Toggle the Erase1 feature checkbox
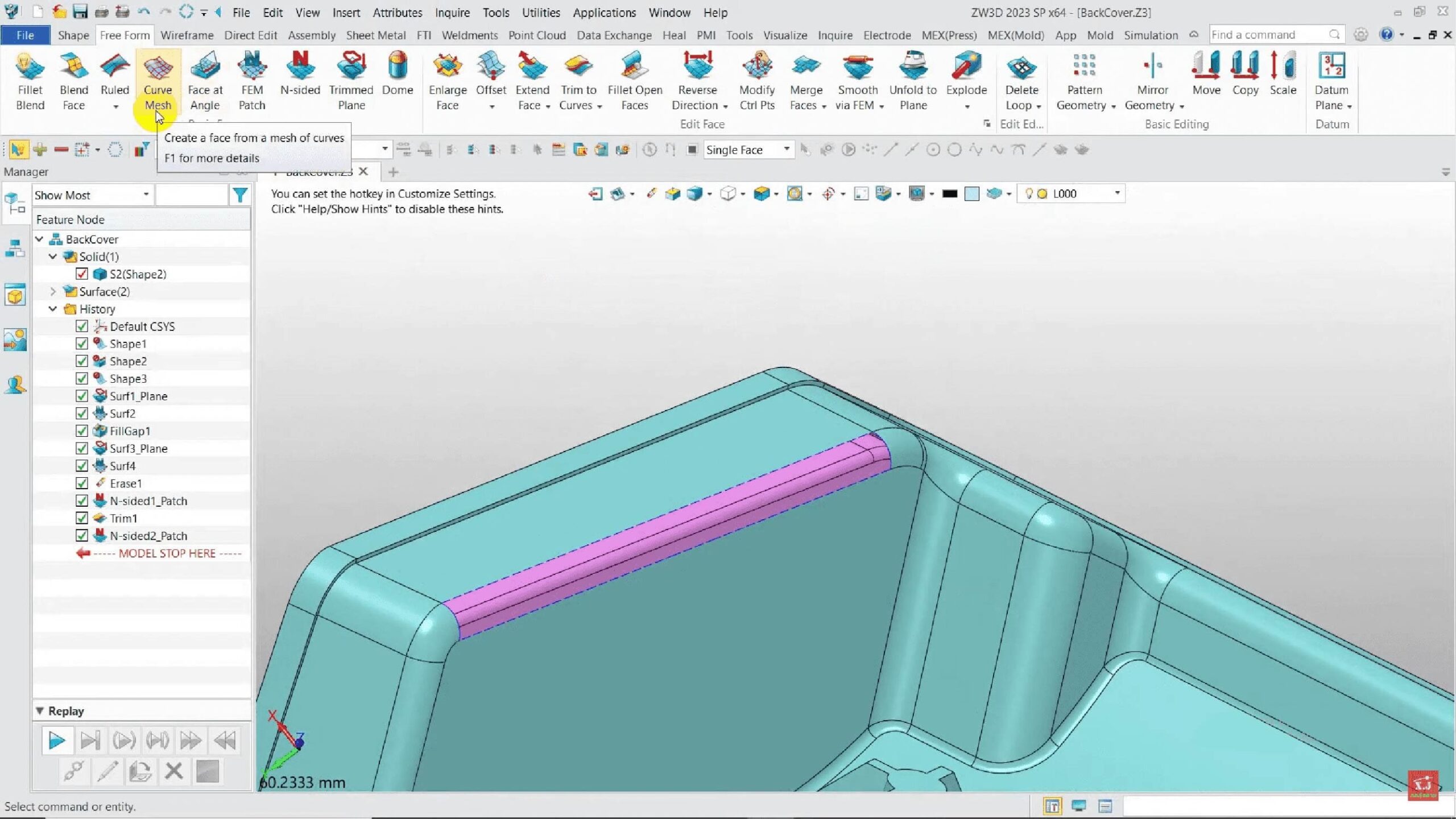 (x=82, y=483)
